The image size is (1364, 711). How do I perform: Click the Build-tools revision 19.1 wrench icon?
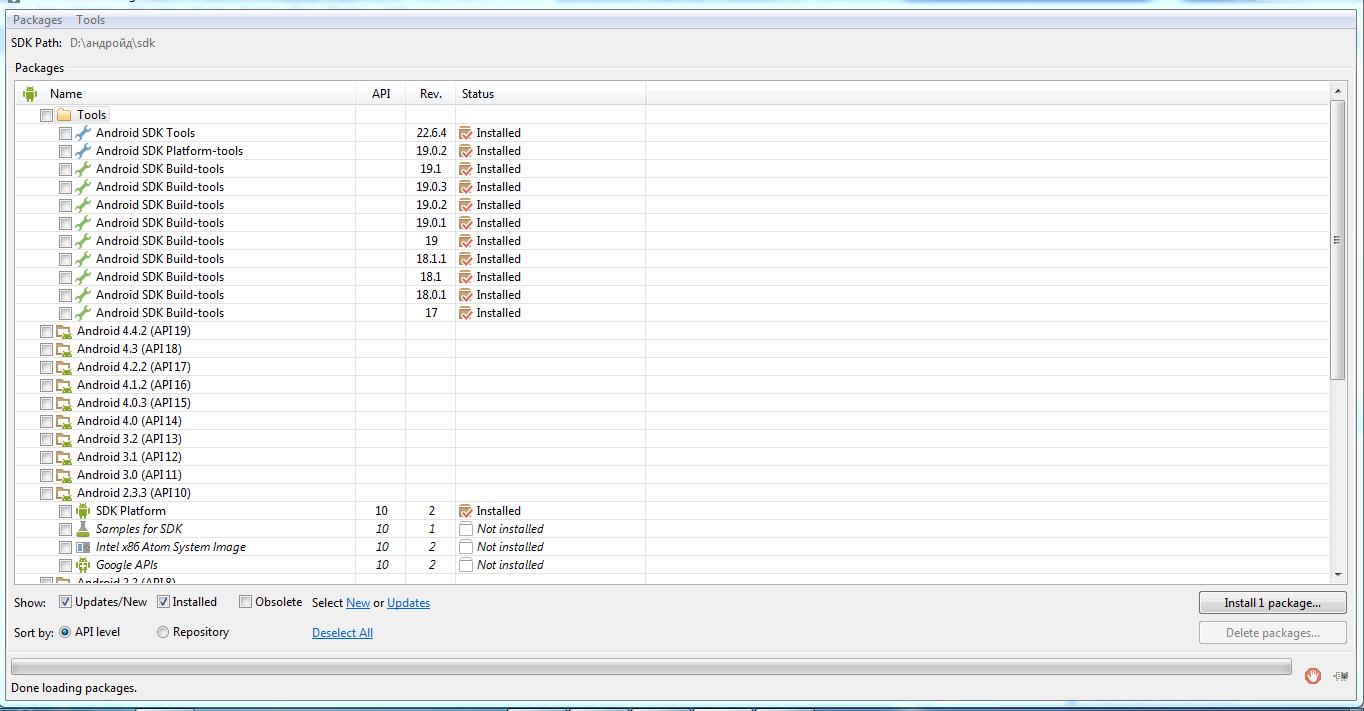83,169
